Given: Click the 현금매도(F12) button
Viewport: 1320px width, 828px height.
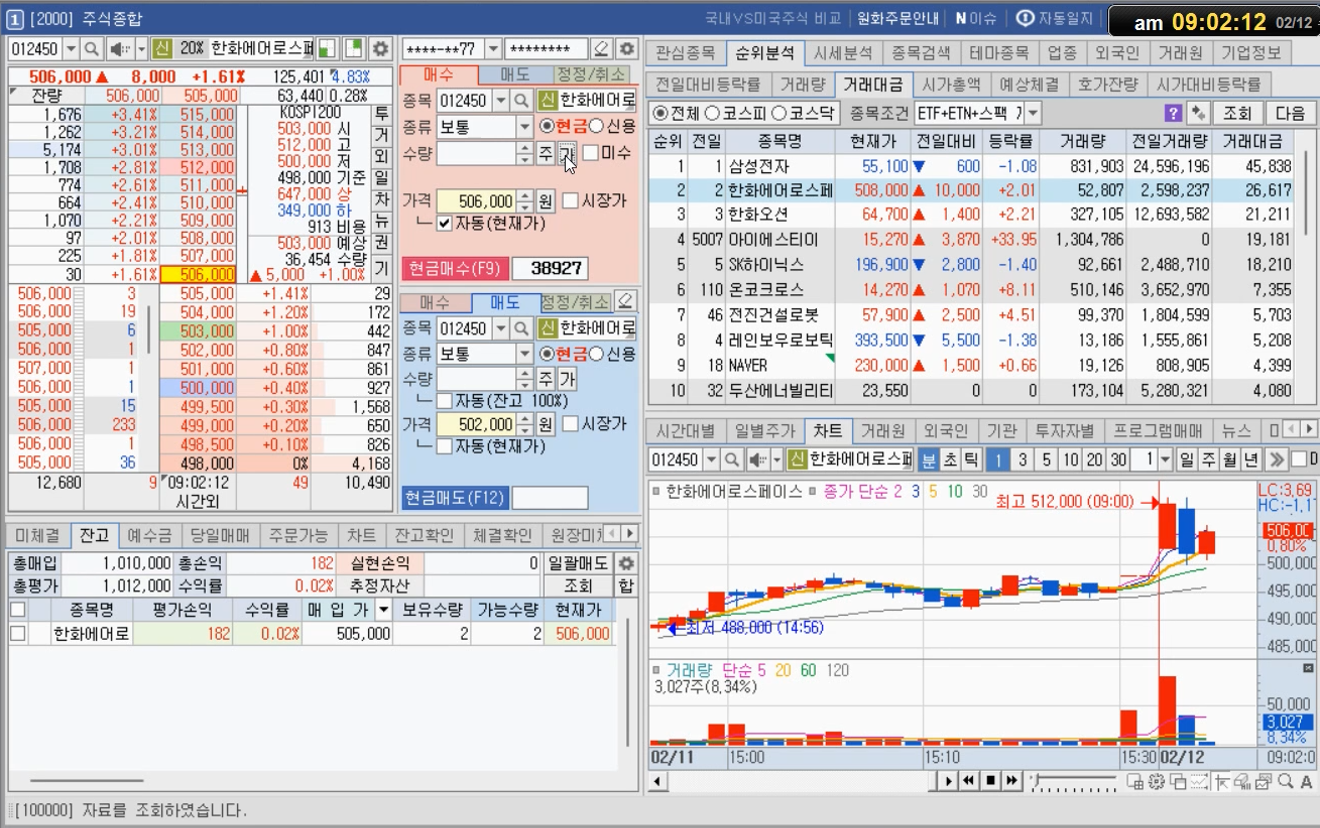Looking at the screenshot, I should [x=454, y=497].
